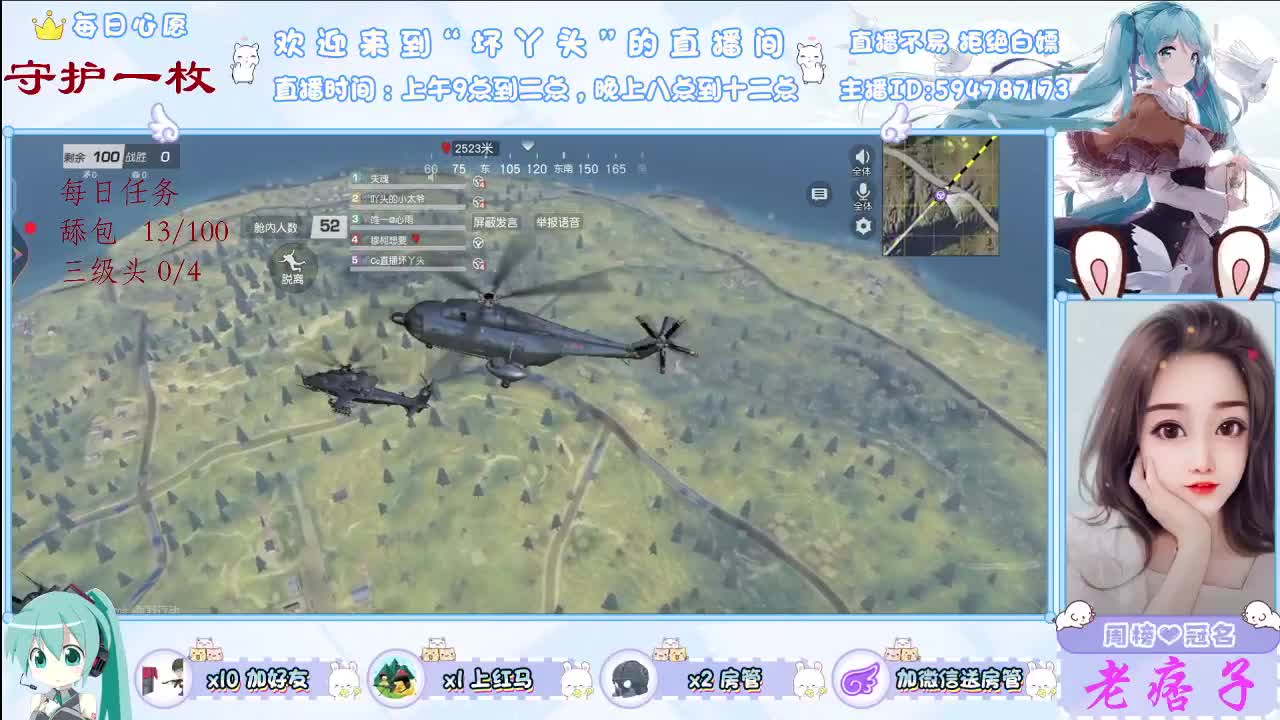Click steering wheel icon beside teammate 1

479,181
